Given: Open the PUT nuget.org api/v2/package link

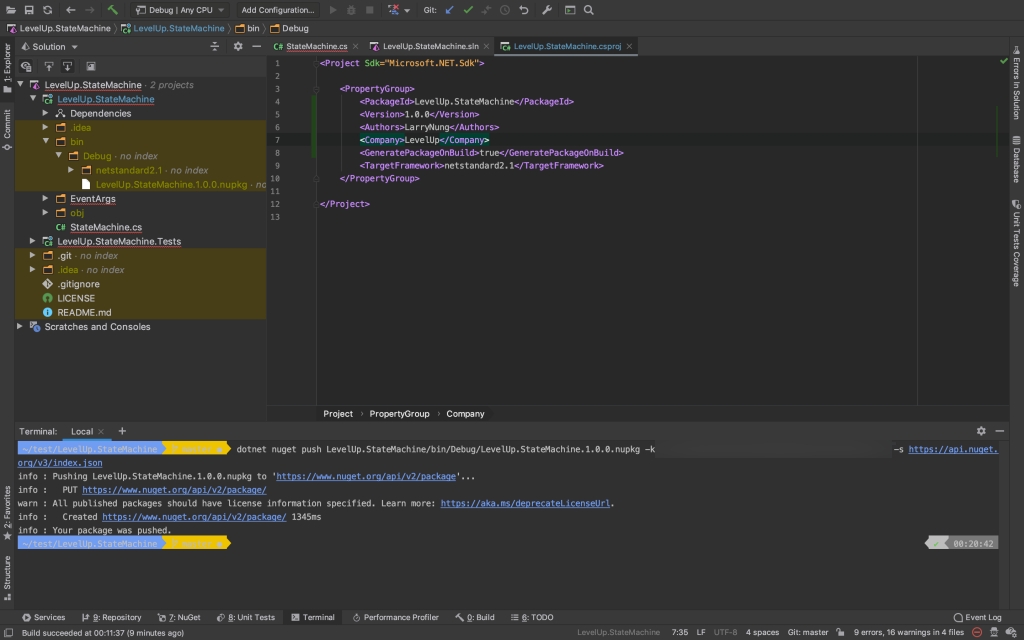Looking at the screenshot, I should (x=174, y=490).
